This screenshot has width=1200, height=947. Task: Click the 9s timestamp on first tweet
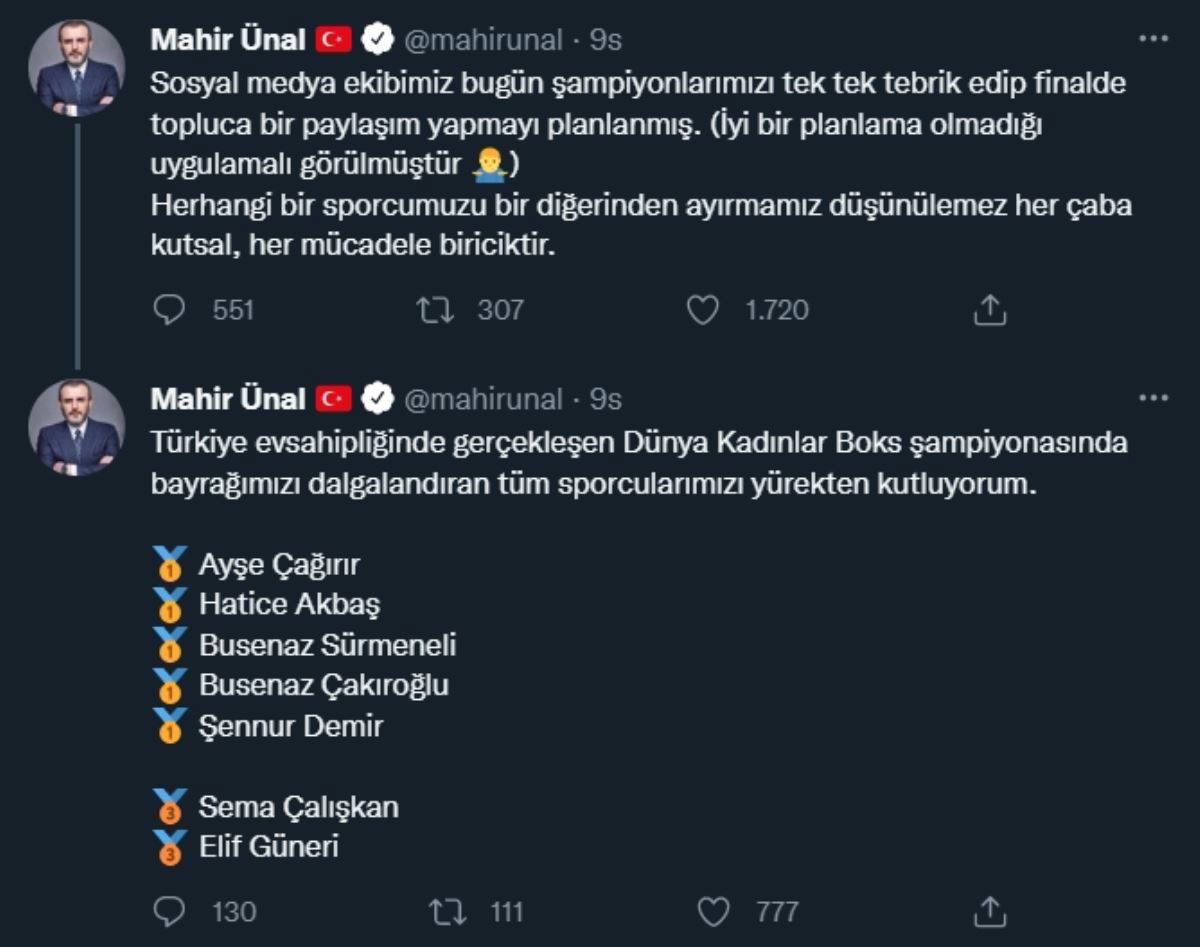click(605, 40)
